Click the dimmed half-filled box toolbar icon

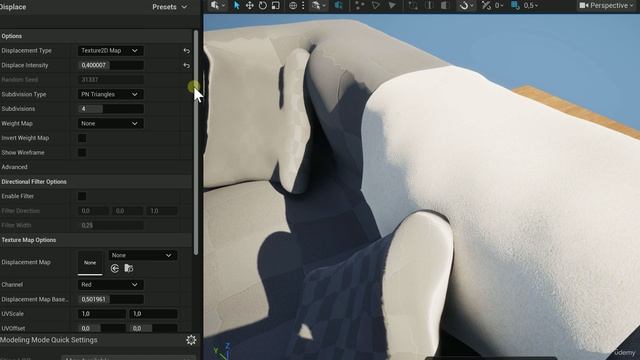(x=444, y=6)
